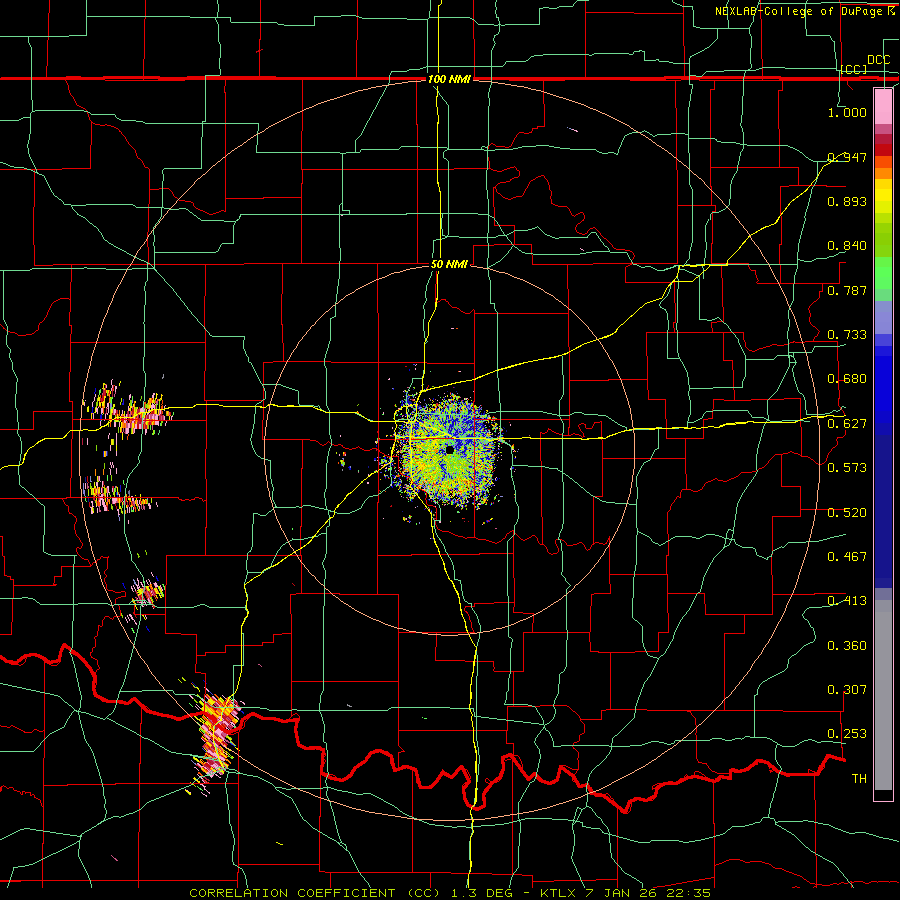Select the 0.520 legend value

(847, 513)
